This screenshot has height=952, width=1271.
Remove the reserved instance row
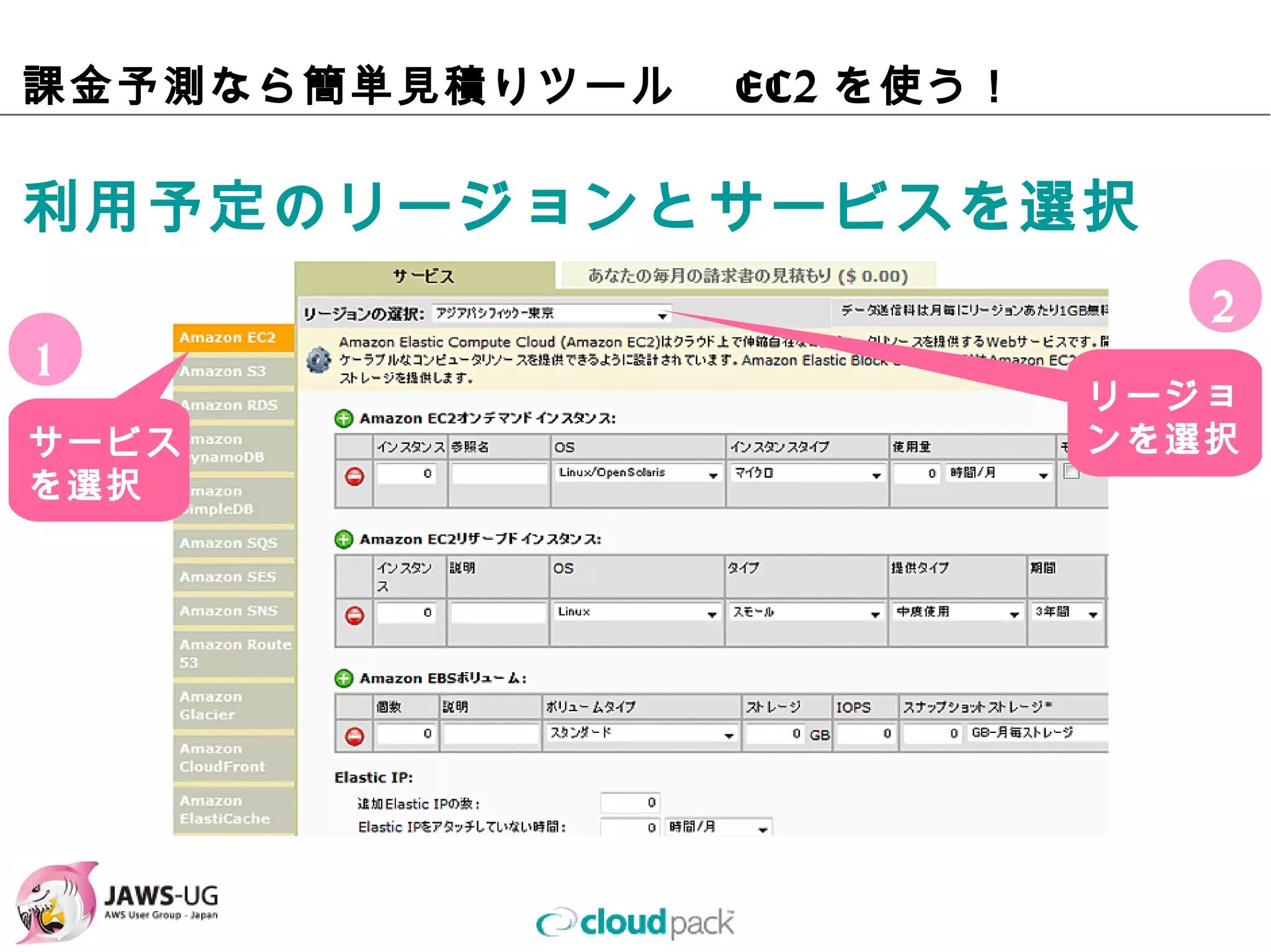[354, 616]
